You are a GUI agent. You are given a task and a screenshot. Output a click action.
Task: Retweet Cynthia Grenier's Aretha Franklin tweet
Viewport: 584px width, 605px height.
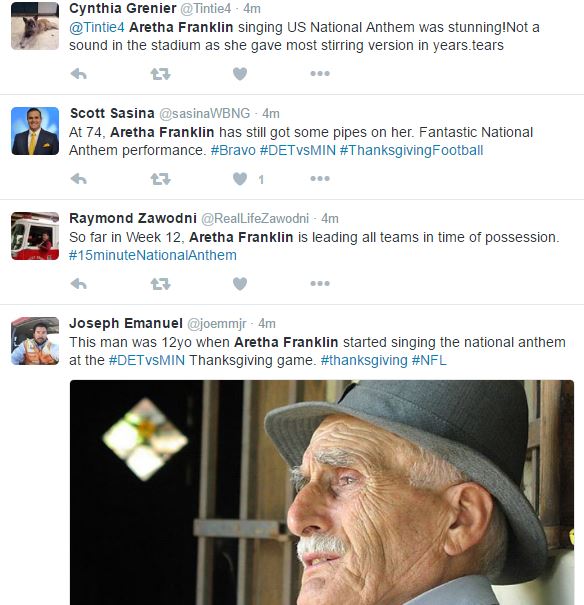pyautogui.click(x=160, y=74)
